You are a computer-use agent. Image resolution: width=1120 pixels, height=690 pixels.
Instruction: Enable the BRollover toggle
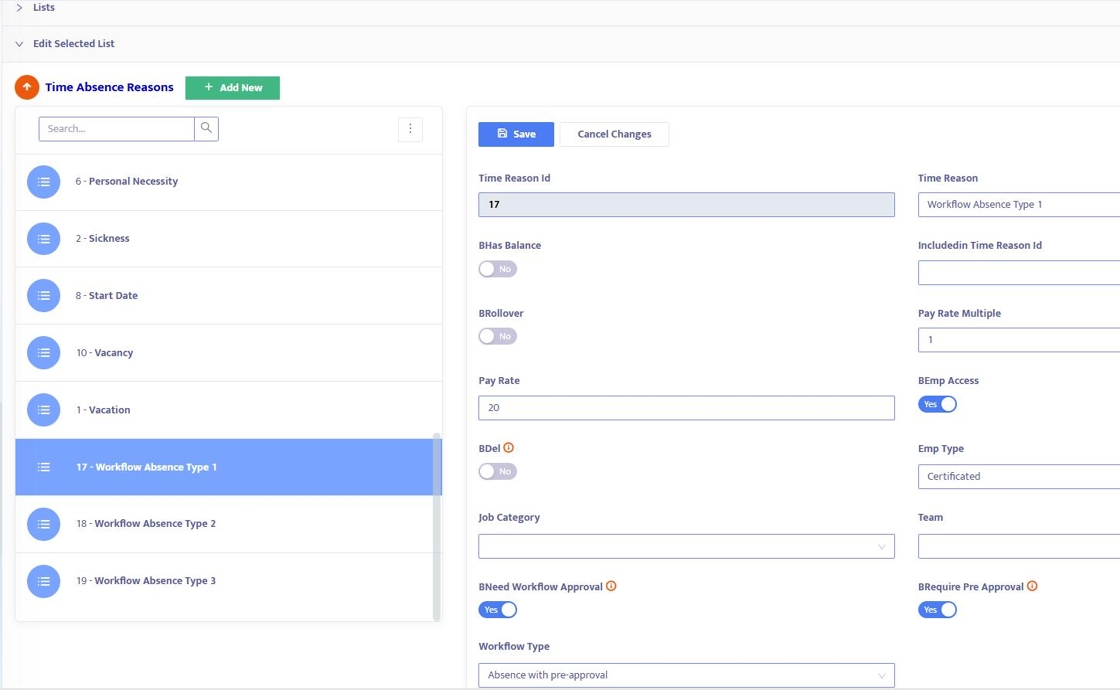(497, 336)
